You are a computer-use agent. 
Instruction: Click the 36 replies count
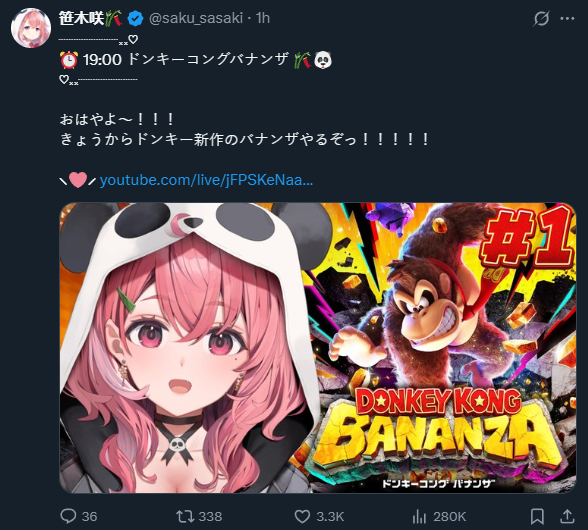pos(90,516)
